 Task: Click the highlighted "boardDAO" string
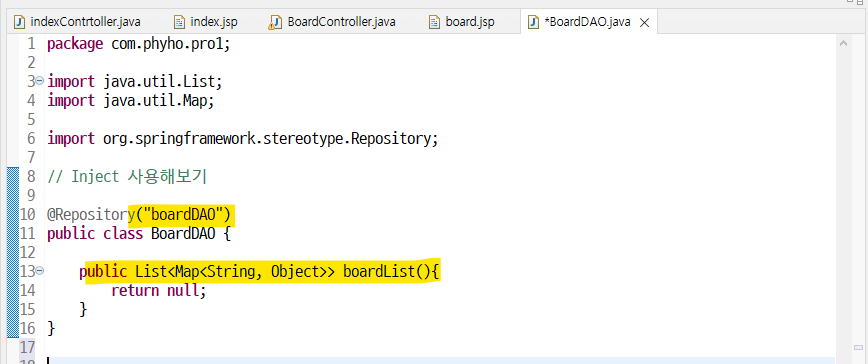point(182,214)
